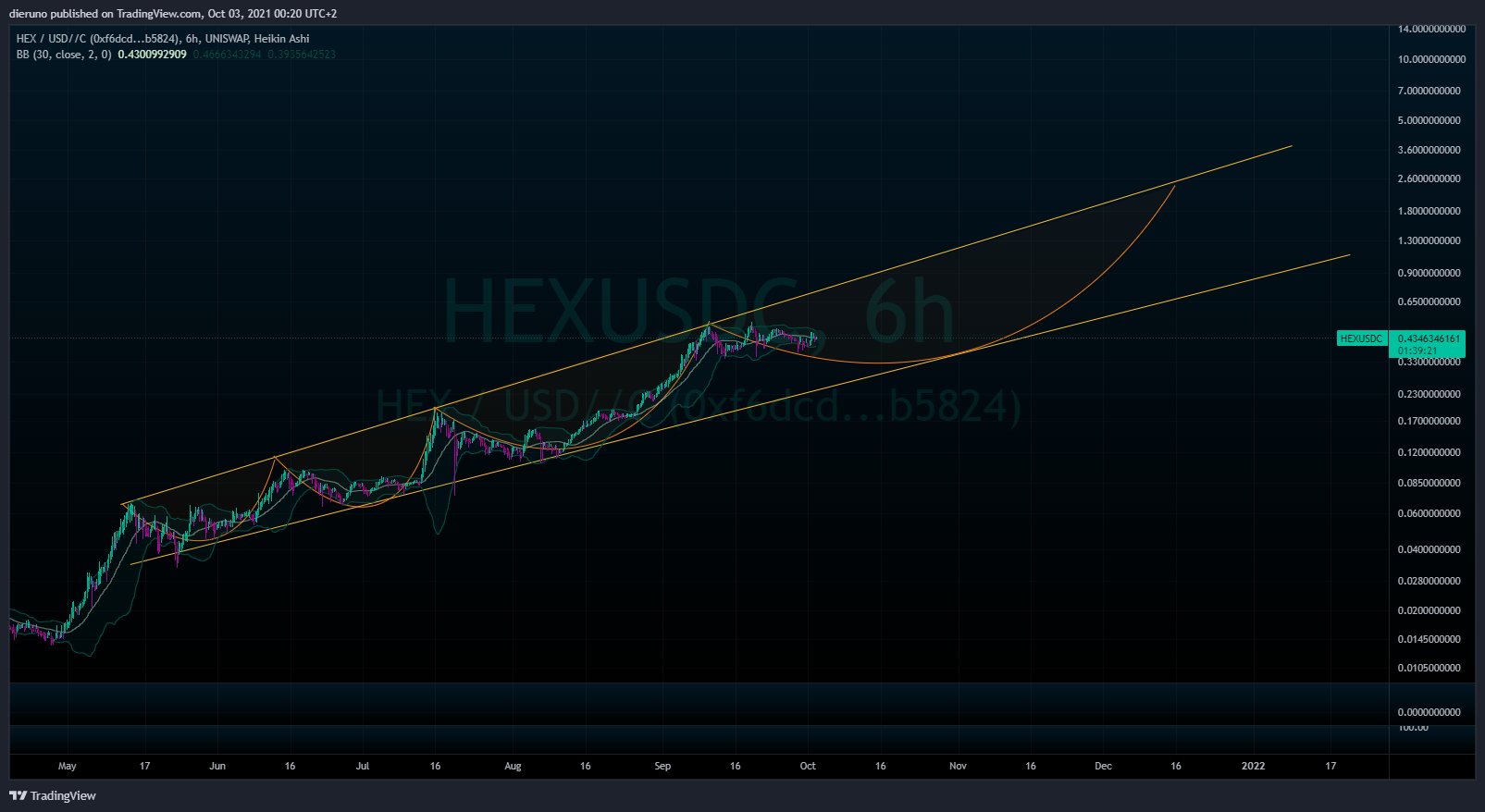The image size is (1485, 812).
Task: Click the Sep label on the time axis
Action: 662,766
